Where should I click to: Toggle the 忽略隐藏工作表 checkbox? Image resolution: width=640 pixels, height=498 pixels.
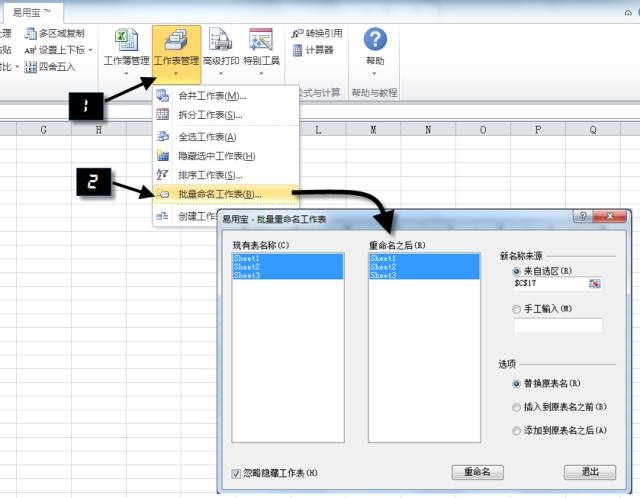236,474
